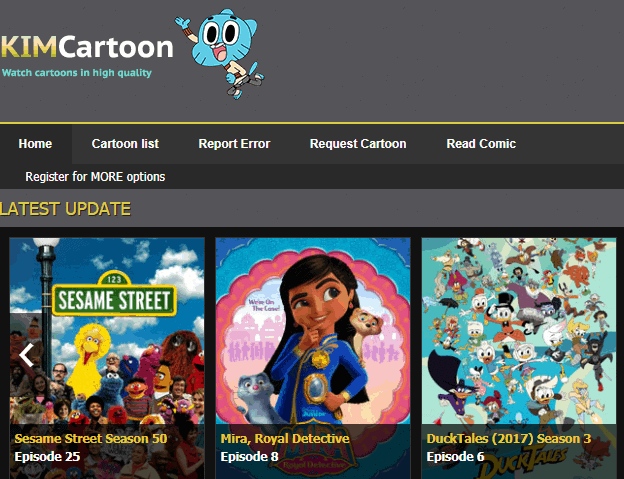
Task: Click the LATEST UPDATE heading
Action: coord(66,209)
